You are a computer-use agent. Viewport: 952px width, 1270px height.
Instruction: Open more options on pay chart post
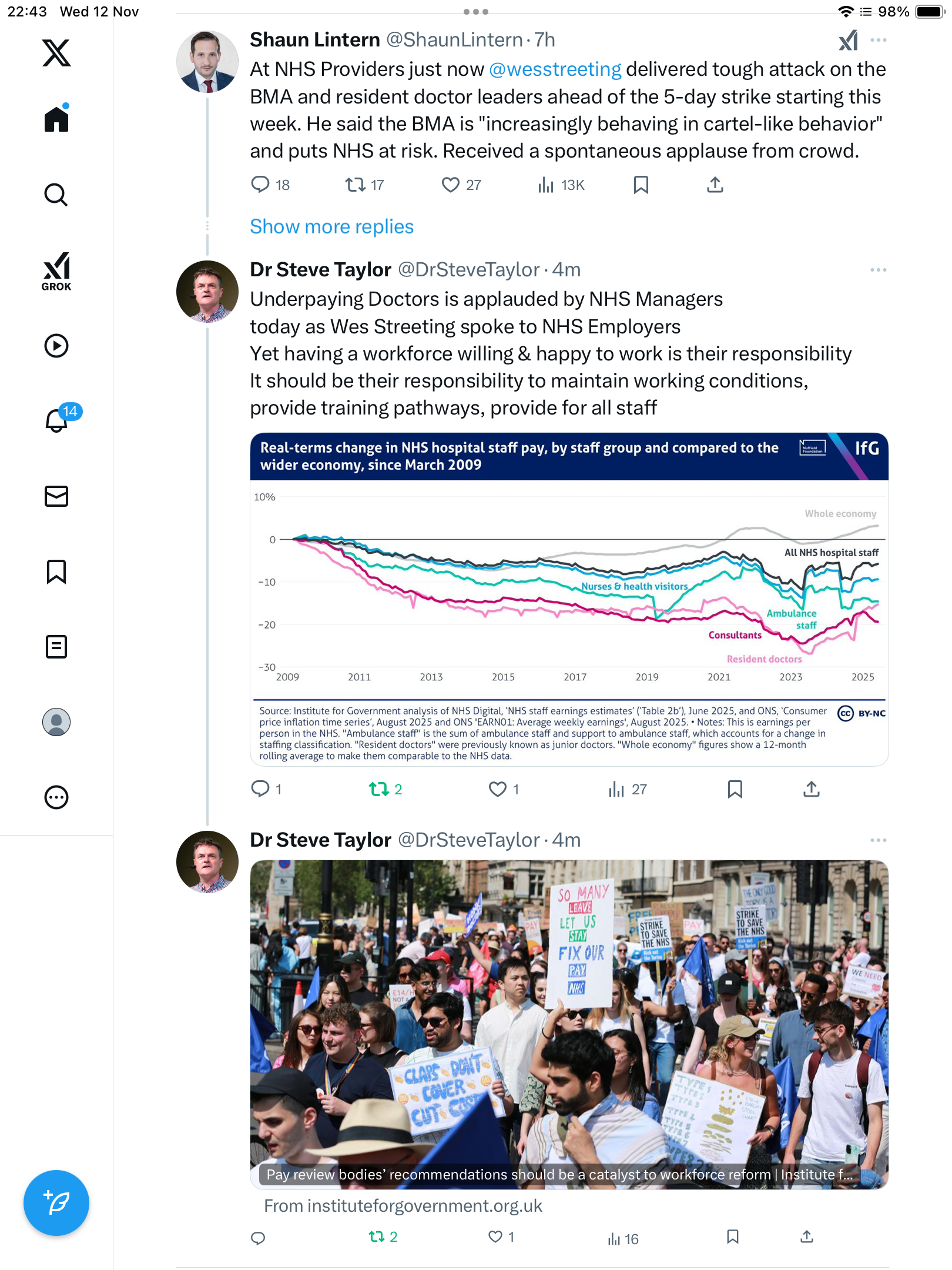click(x=878, y=270)
